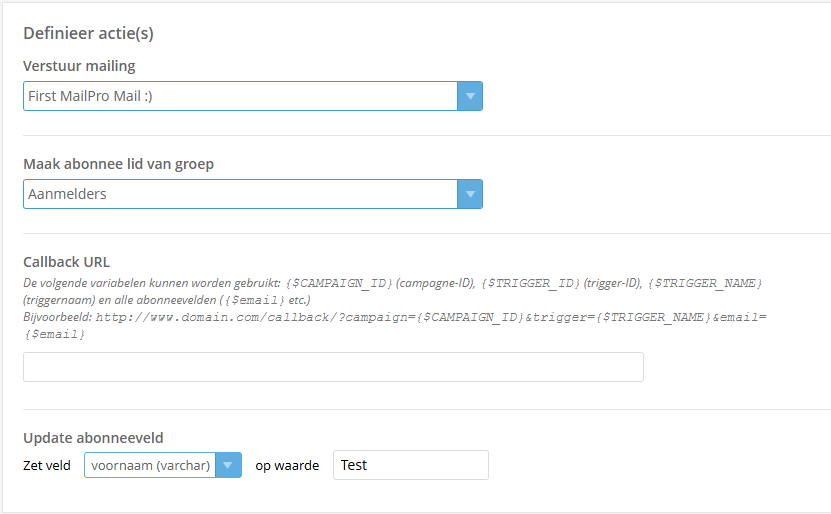The height and width of the screenshot is (514, 831).
Task: Click the Bijvoorbeeld text in the help description
Action: (57, 317)
